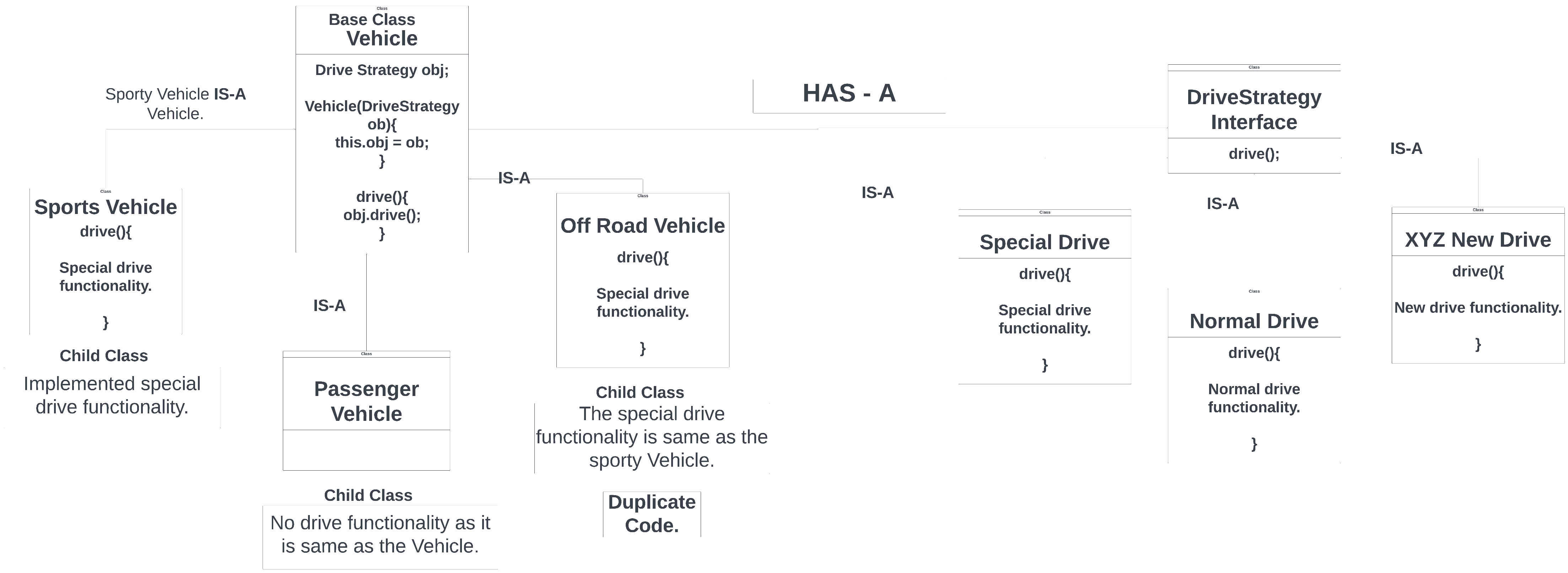Image resolution: width=1568 pixels, height=573 pixels.
Task: Click the Sports Vehicle class title
Action: 105,207
